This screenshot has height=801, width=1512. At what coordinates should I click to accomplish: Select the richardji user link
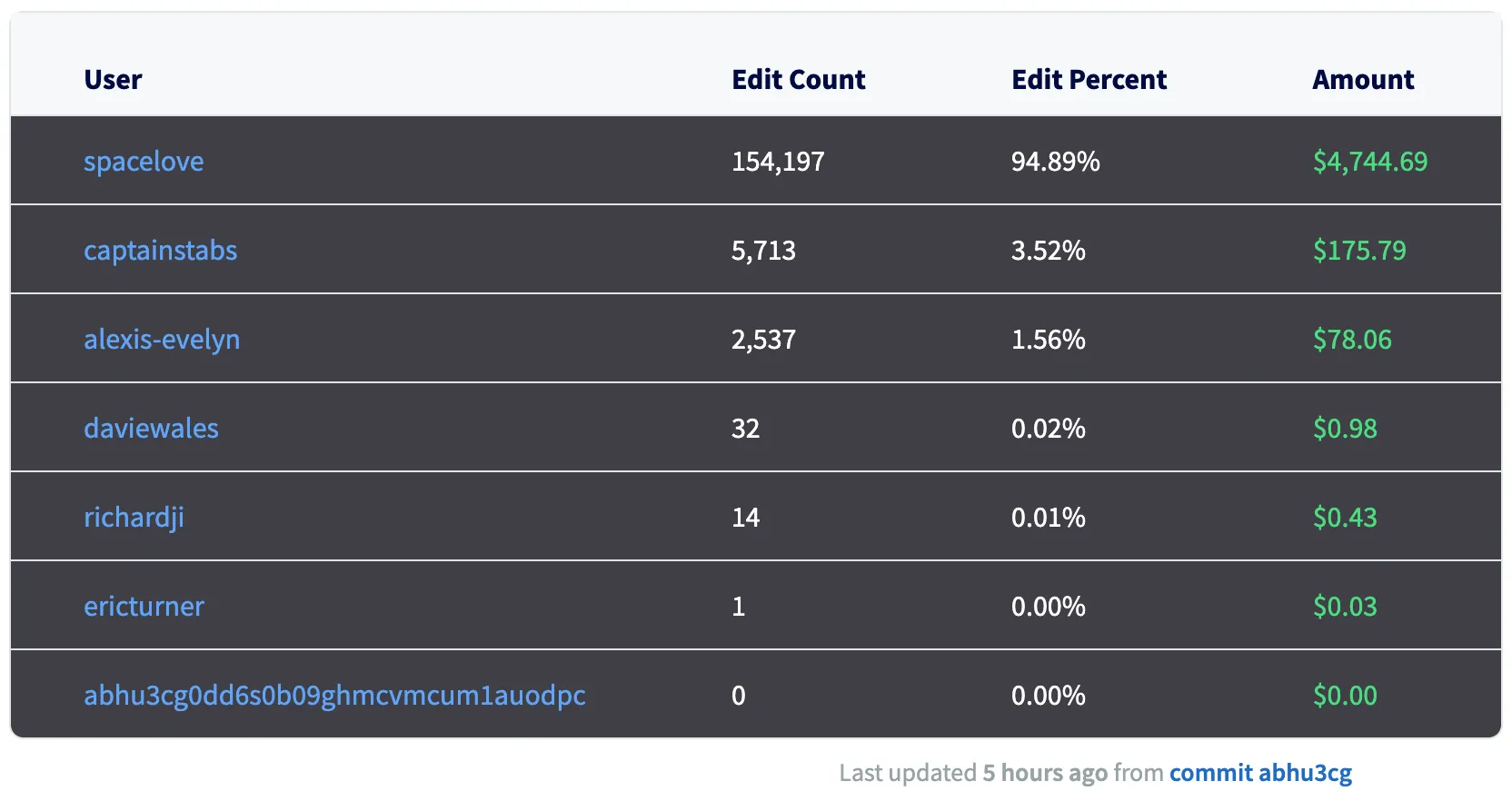[x=134, y=518]
